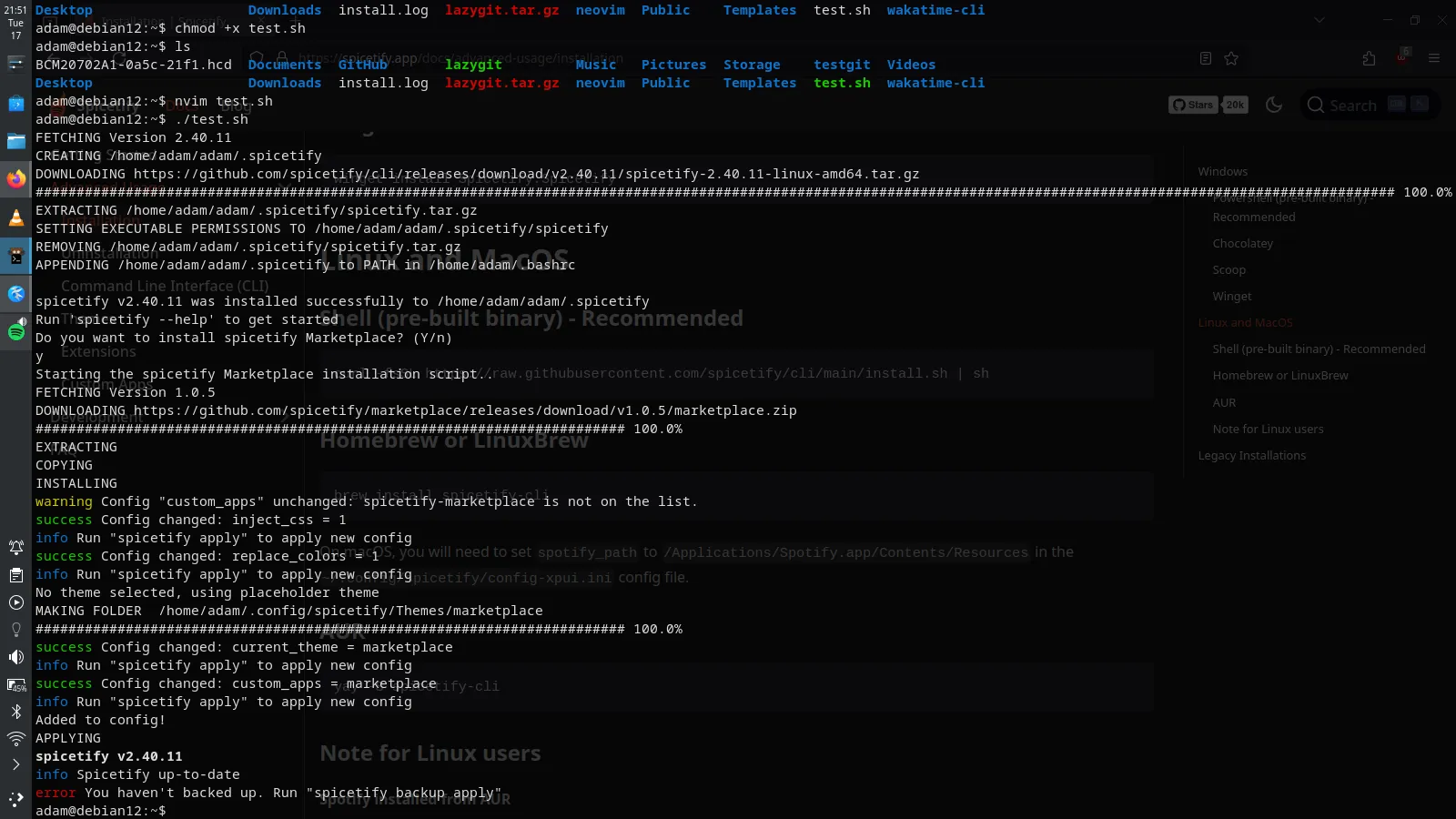The height and width of the screenshot is (819, 1456).
Task: Open the Firefox list all tabs chevron
Action: pos(1319,20)
